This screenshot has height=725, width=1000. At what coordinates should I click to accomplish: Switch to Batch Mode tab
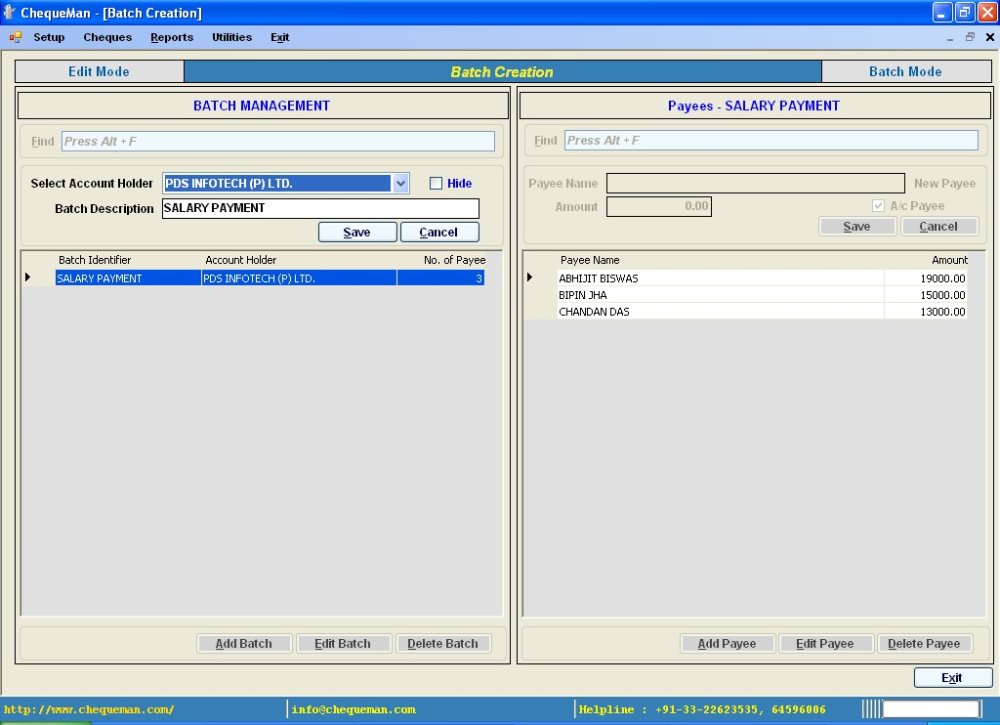coord(906,71)
